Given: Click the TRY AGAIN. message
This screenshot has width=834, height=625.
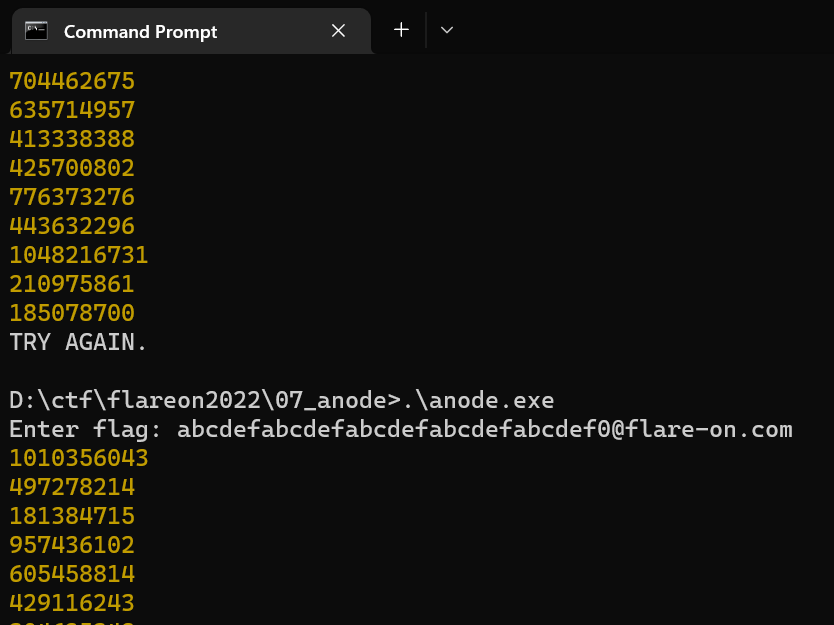Looking at the screenshot, I should 79,342.
